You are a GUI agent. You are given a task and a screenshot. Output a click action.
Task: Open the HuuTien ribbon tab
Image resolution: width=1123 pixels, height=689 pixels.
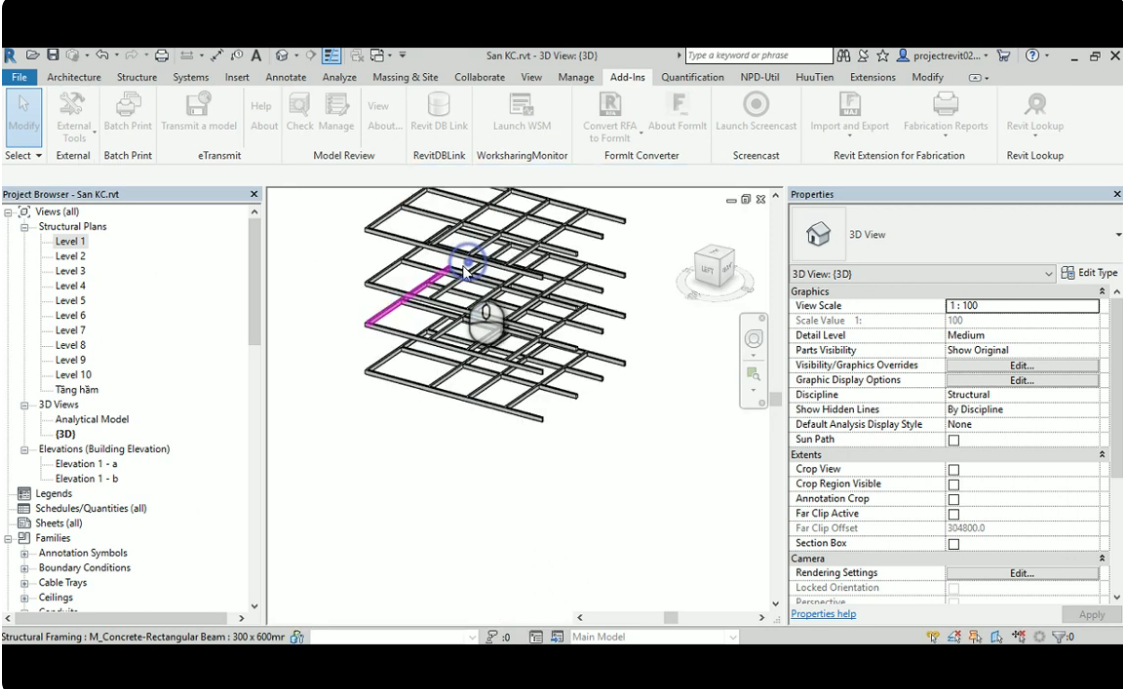coord(814,77)
